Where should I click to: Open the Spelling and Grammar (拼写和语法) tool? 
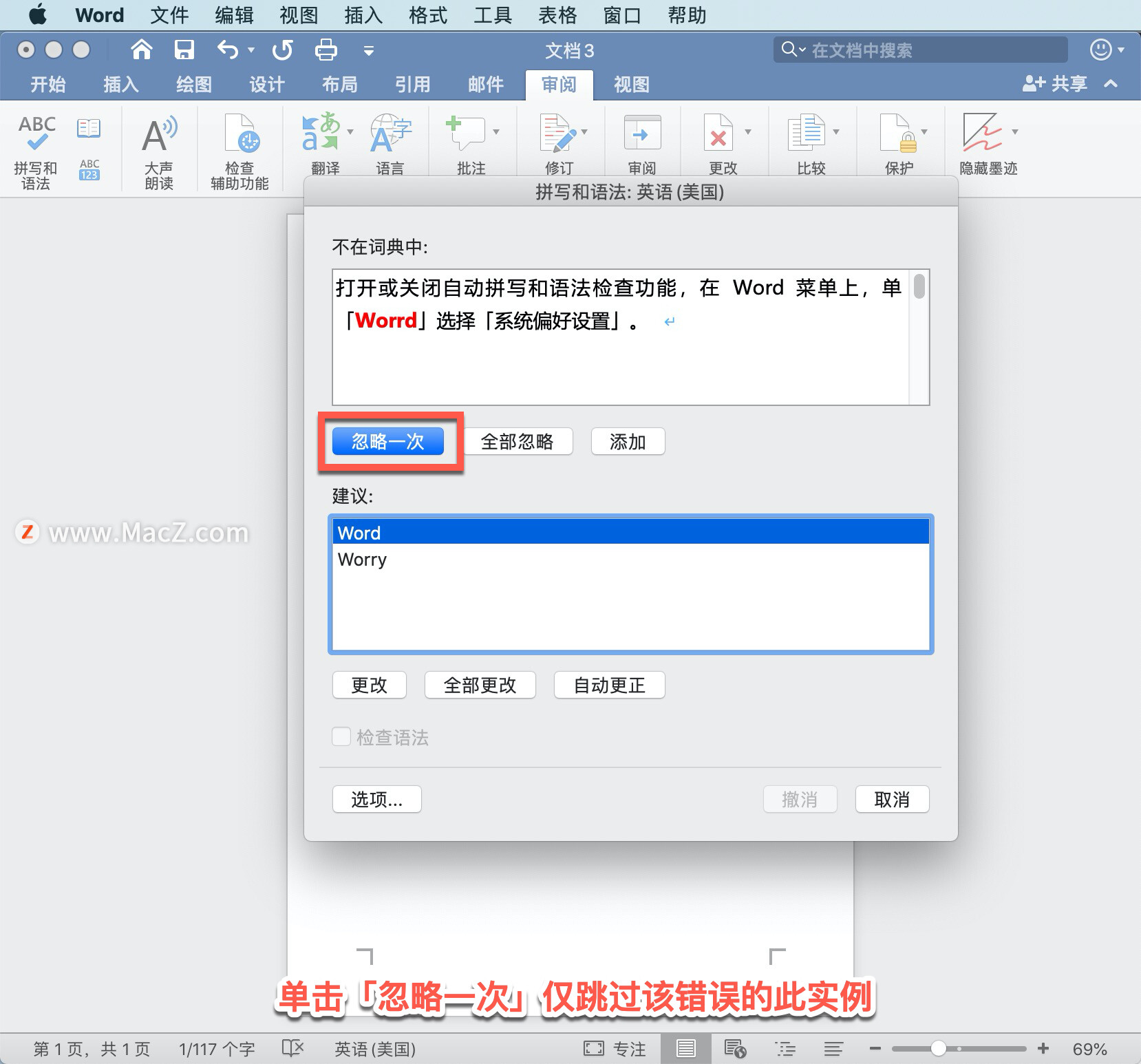click(36, 151)
